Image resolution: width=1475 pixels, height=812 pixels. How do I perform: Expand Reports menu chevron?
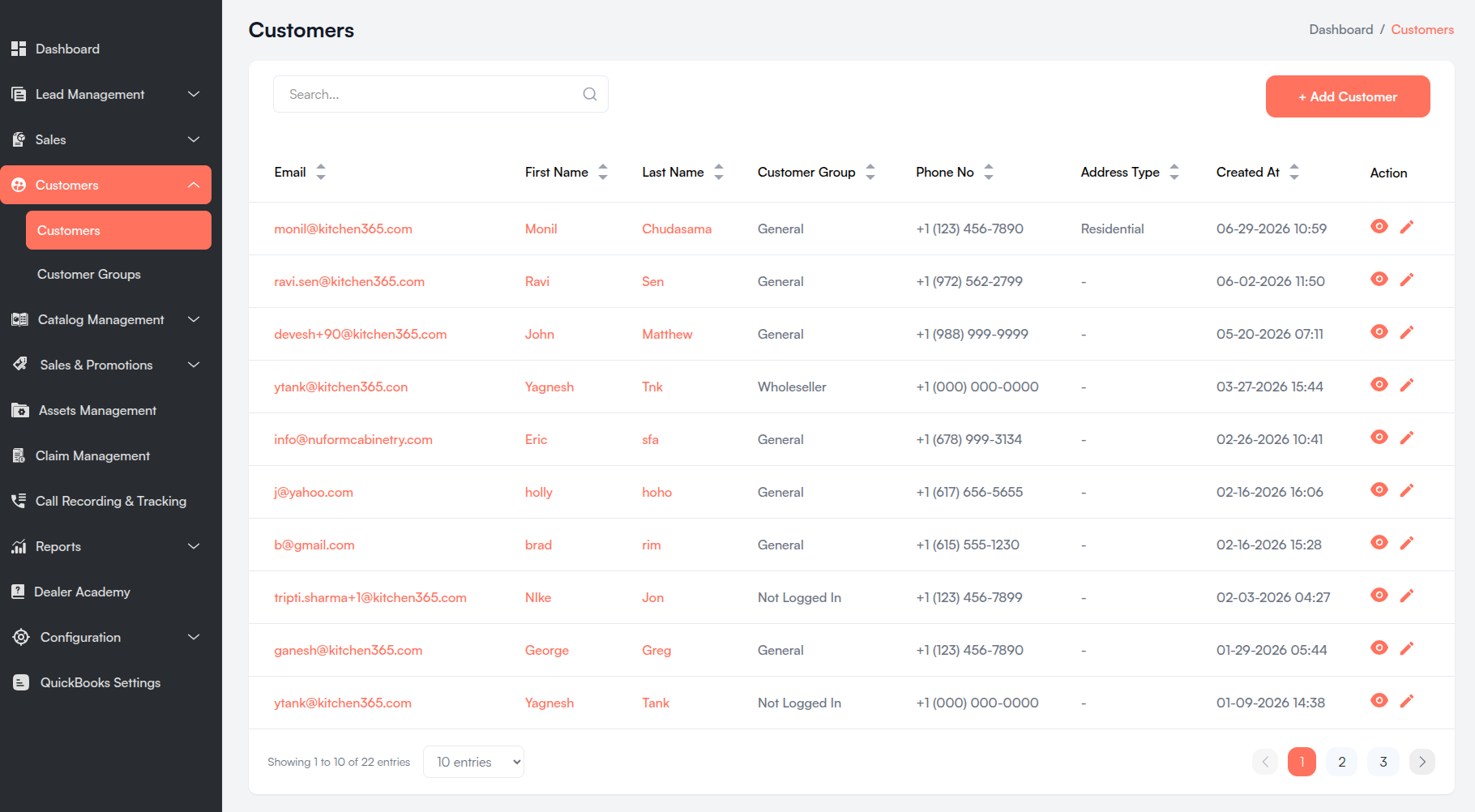194,546
